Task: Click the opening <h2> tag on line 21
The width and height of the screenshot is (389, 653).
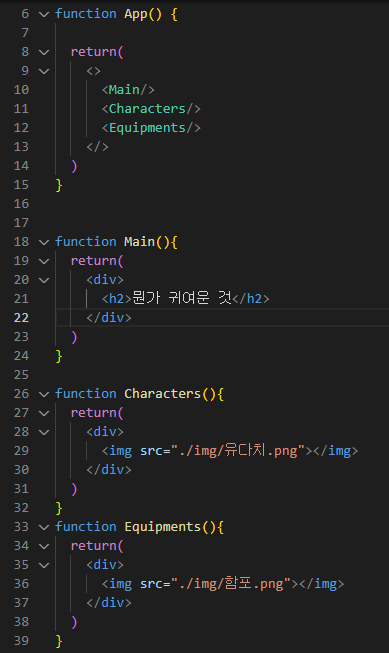Action: click(117, 299)
